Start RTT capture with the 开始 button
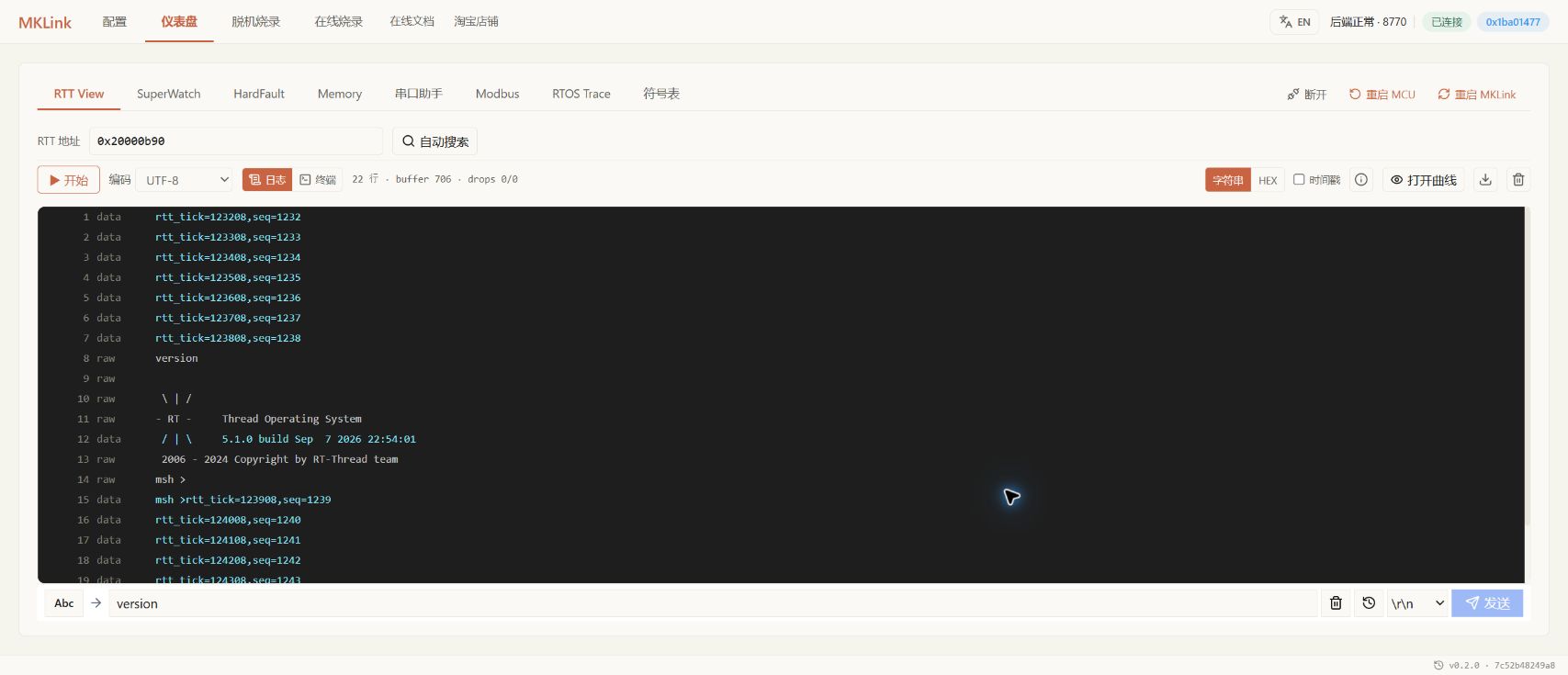 [69, 180]
